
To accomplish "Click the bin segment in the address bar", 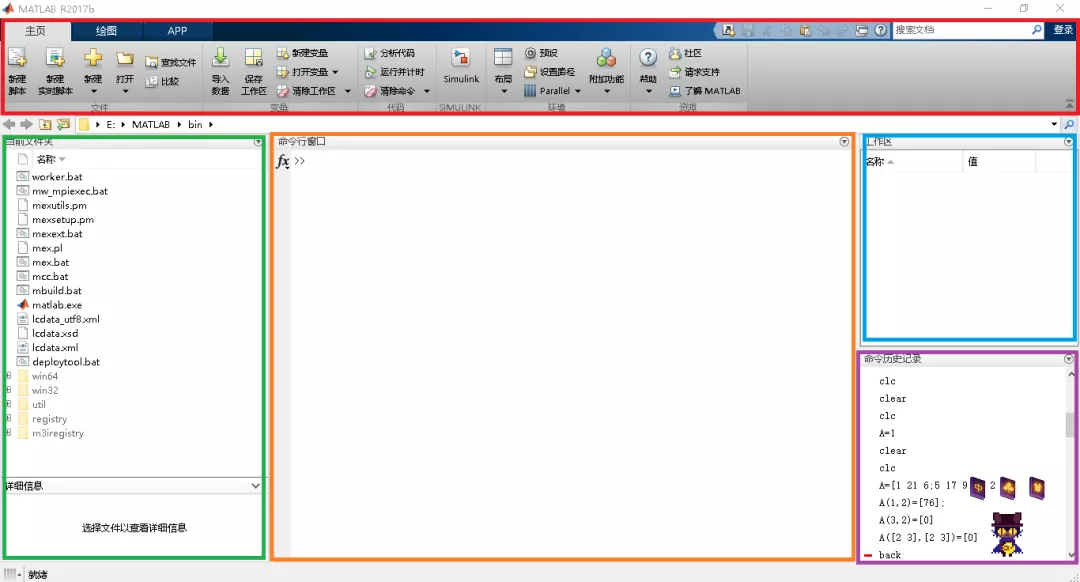I will [x=196, y=125].
